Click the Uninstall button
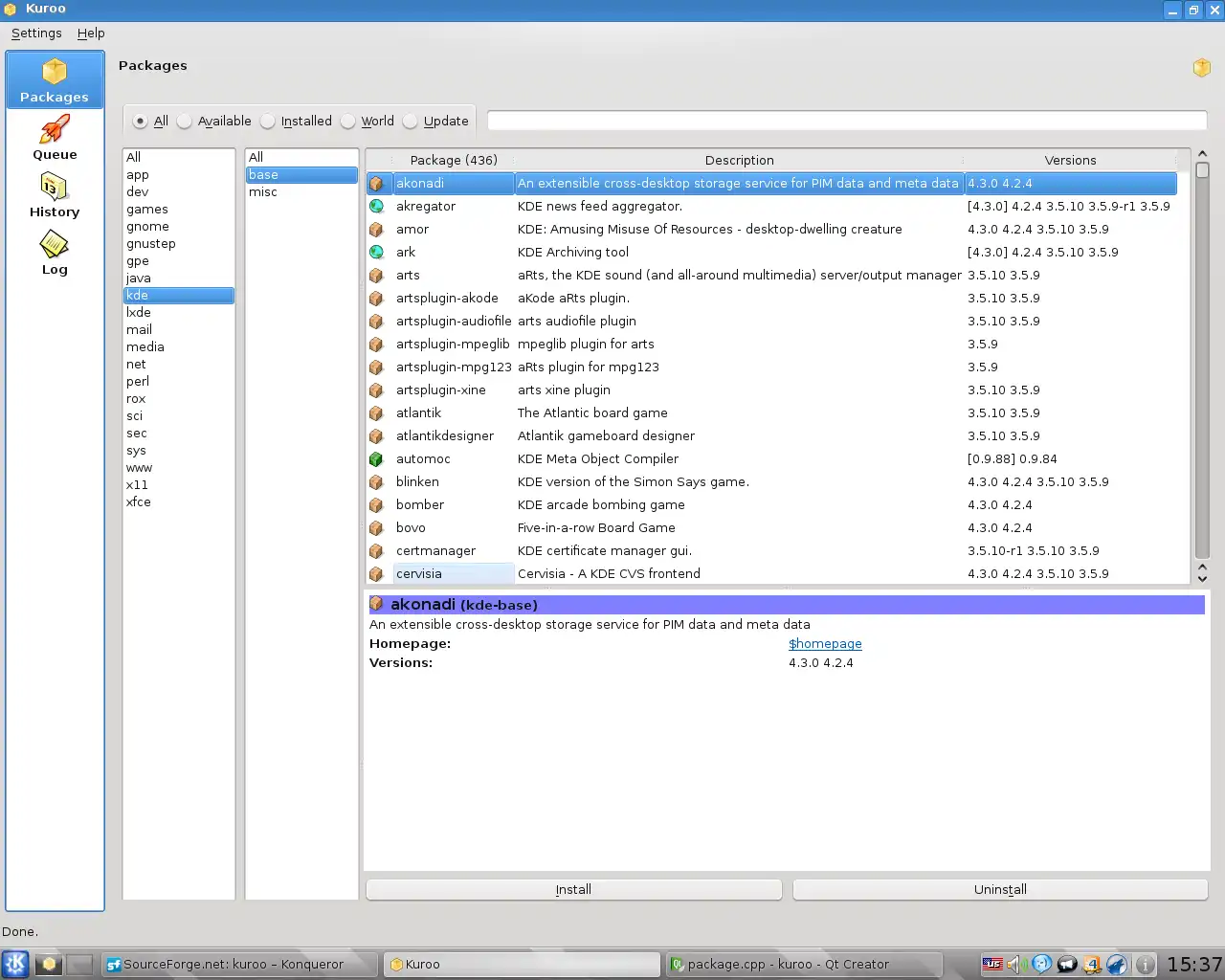This screenshot has width=1225, height=980. point(1000,889)
